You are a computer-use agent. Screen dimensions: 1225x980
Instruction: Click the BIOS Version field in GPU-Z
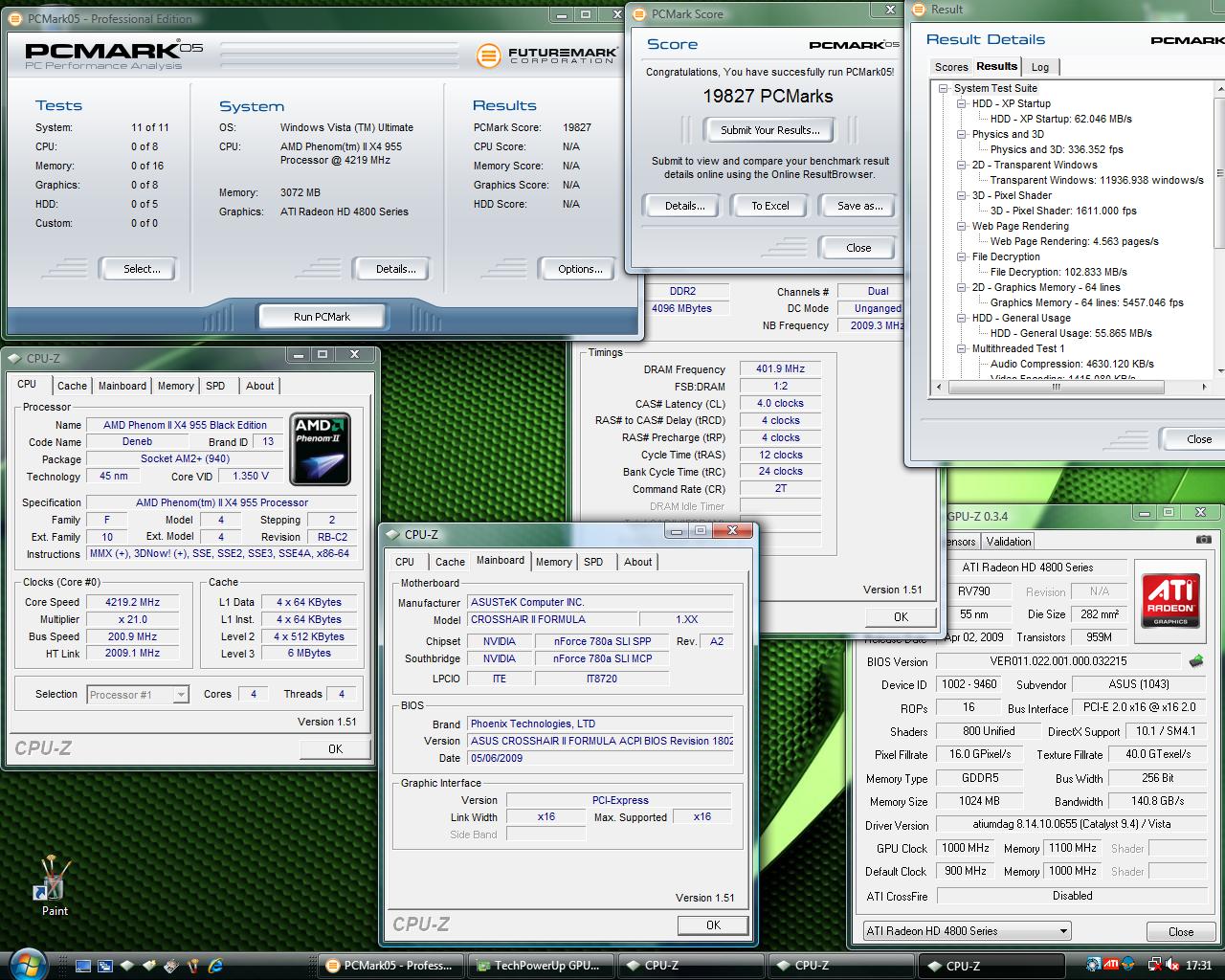pos(1058,661)
